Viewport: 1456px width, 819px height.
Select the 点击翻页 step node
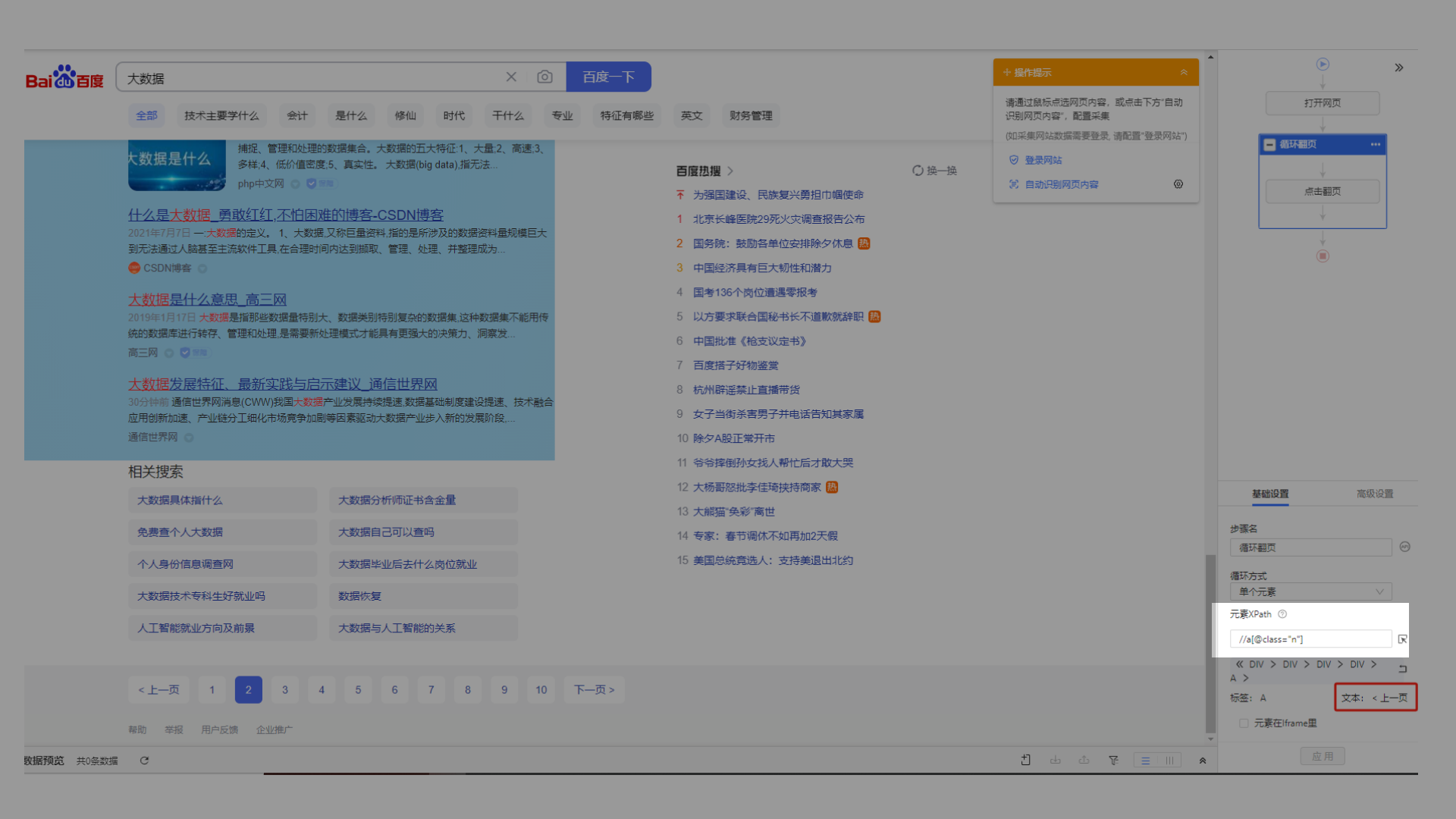click(1323, 192)
